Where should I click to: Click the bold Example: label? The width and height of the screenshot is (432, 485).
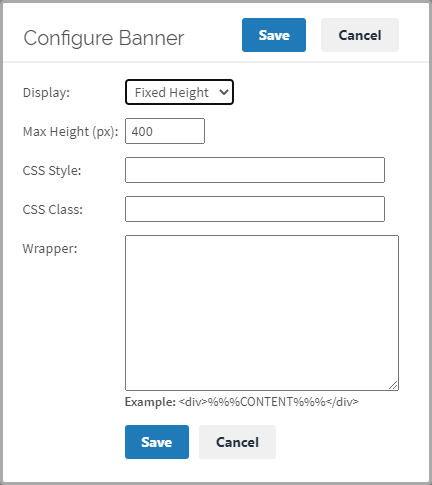(x=150, y=402)
